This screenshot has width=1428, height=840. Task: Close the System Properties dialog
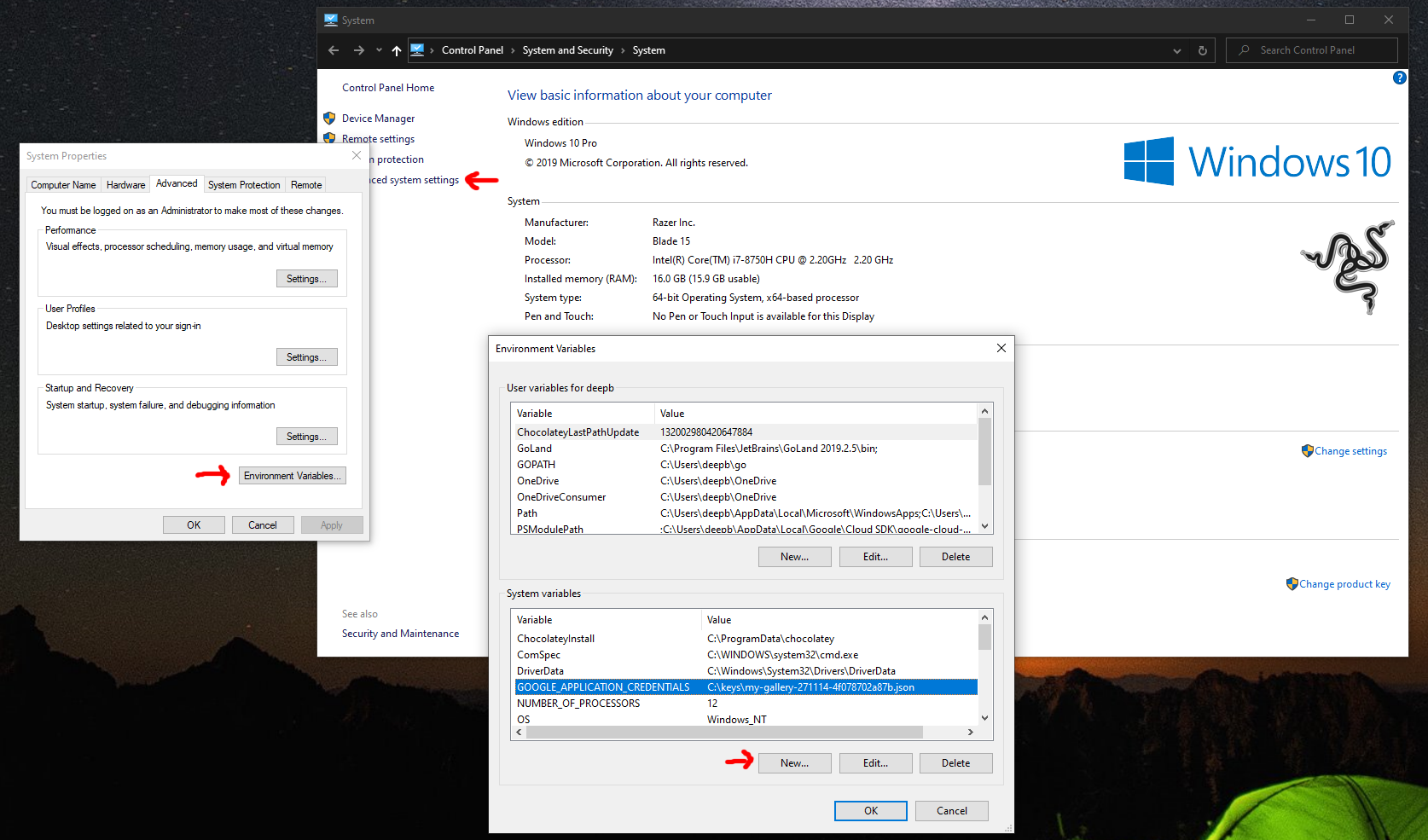pos(357,156)
